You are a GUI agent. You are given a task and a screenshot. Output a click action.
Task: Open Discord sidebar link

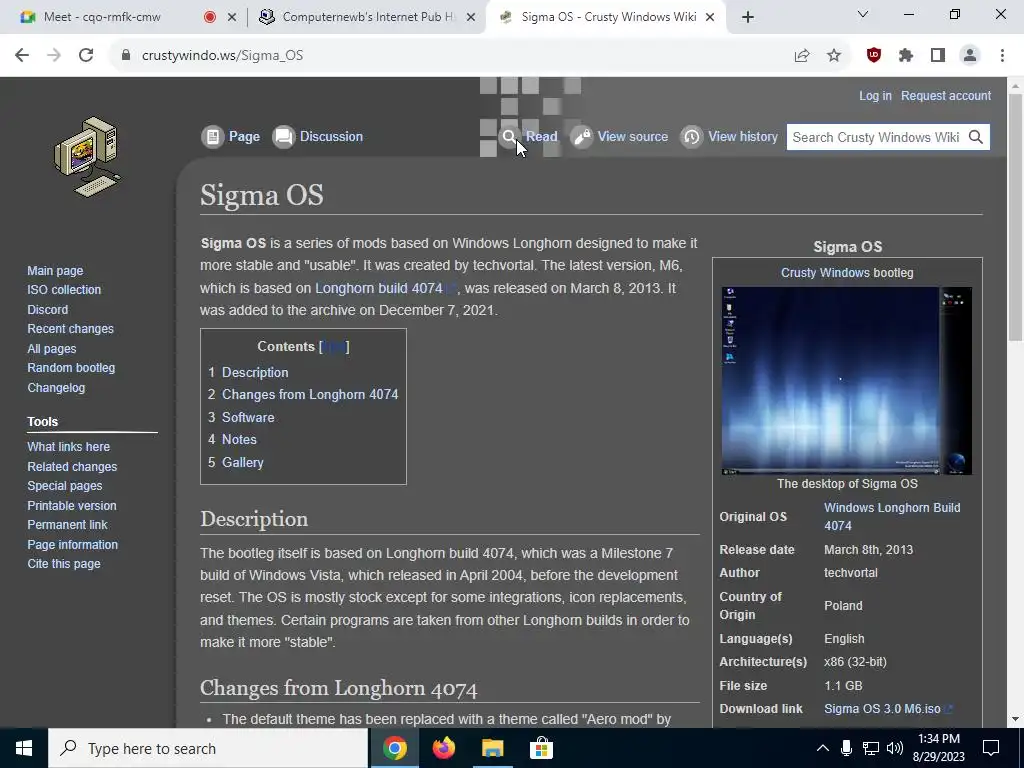pos(47,310)
